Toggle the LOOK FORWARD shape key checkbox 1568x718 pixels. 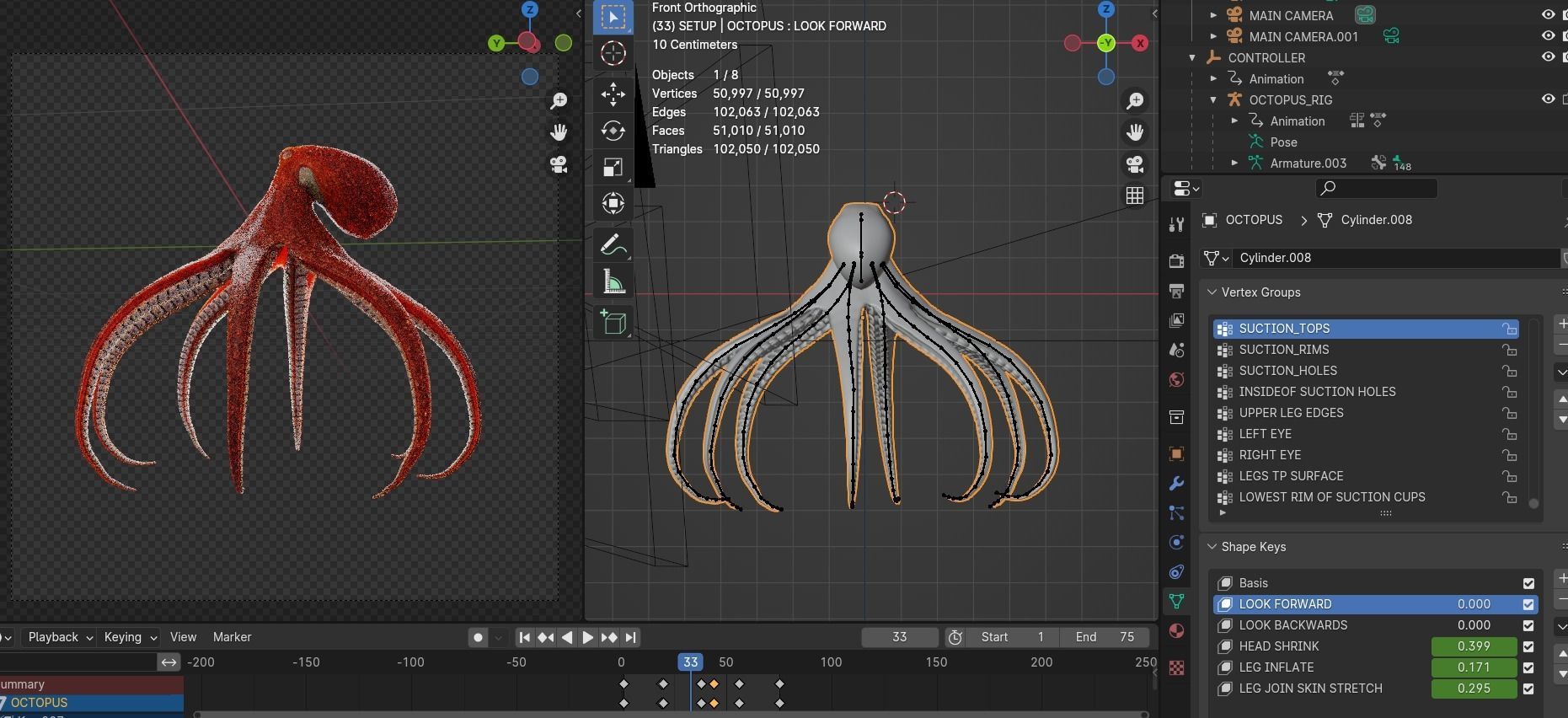(x=1528, y=604)
